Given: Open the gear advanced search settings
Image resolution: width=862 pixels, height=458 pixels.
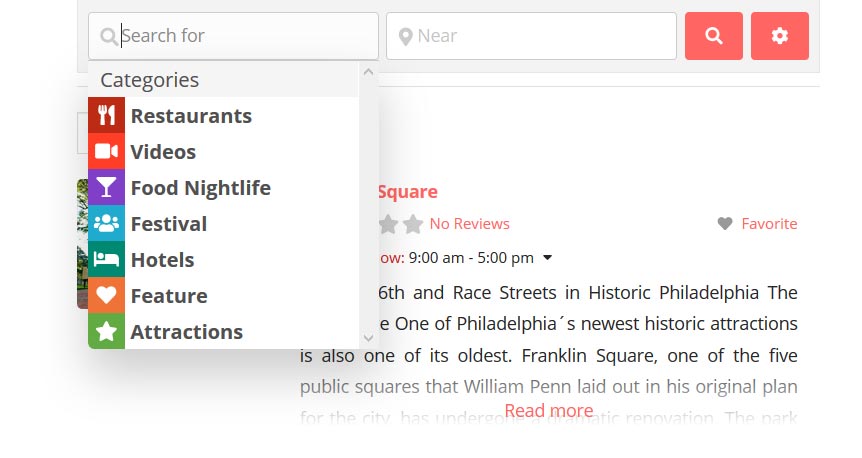Looking at the screenshot, I should [x=779, y=36].
